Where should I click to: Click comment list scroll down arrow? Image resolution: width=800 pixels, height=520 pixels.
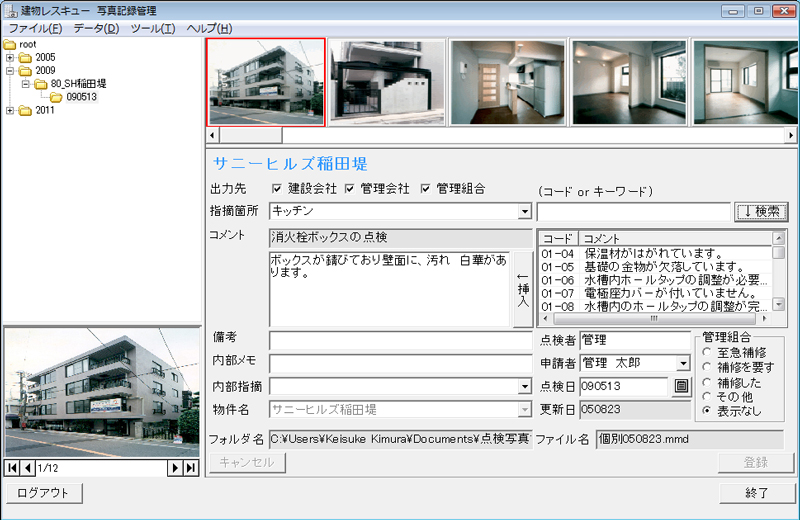pos(779,305)
